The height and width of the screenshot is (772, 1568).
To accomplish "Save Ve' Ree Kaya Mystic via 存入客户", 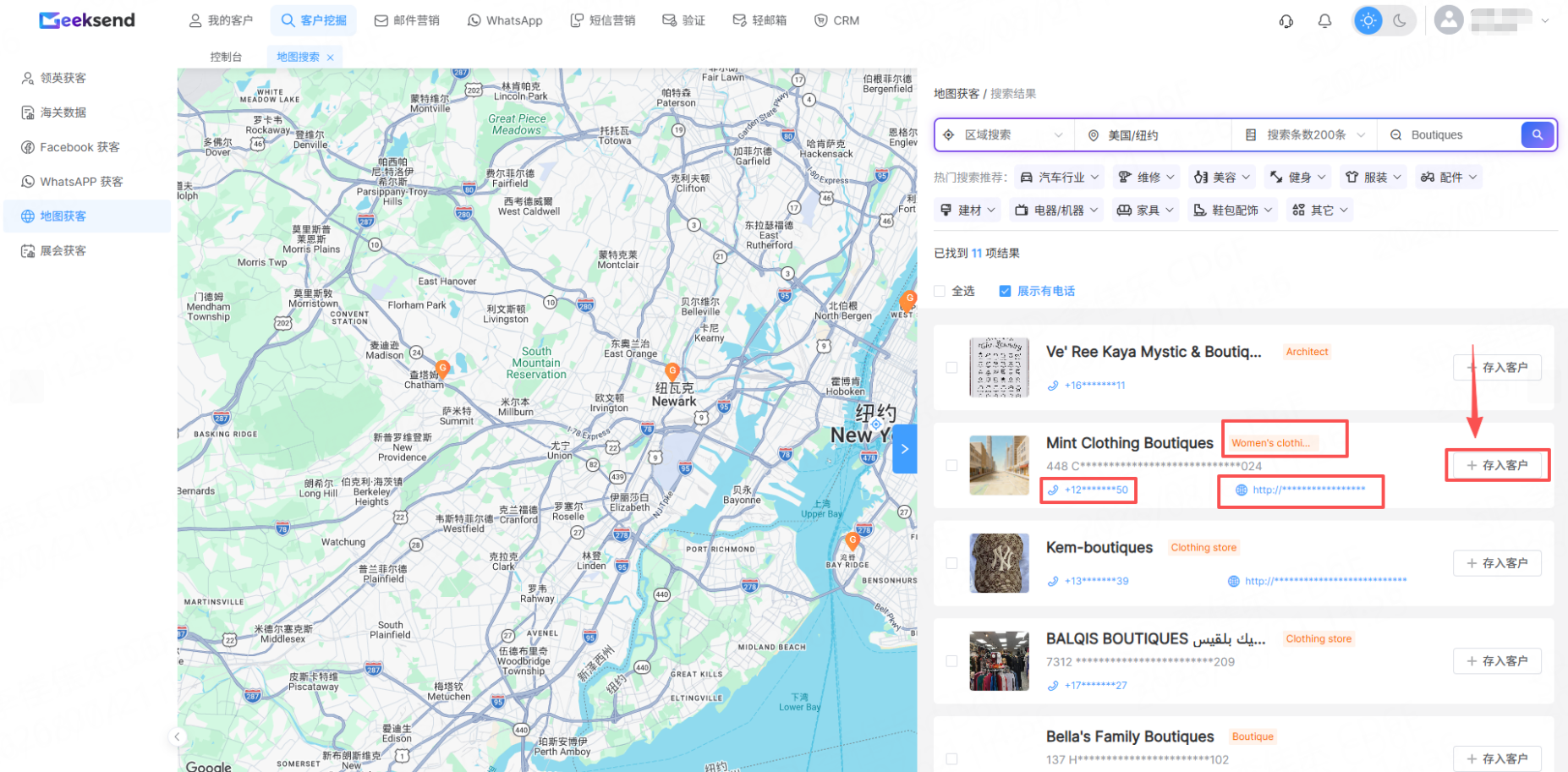I will (1497, 368).
